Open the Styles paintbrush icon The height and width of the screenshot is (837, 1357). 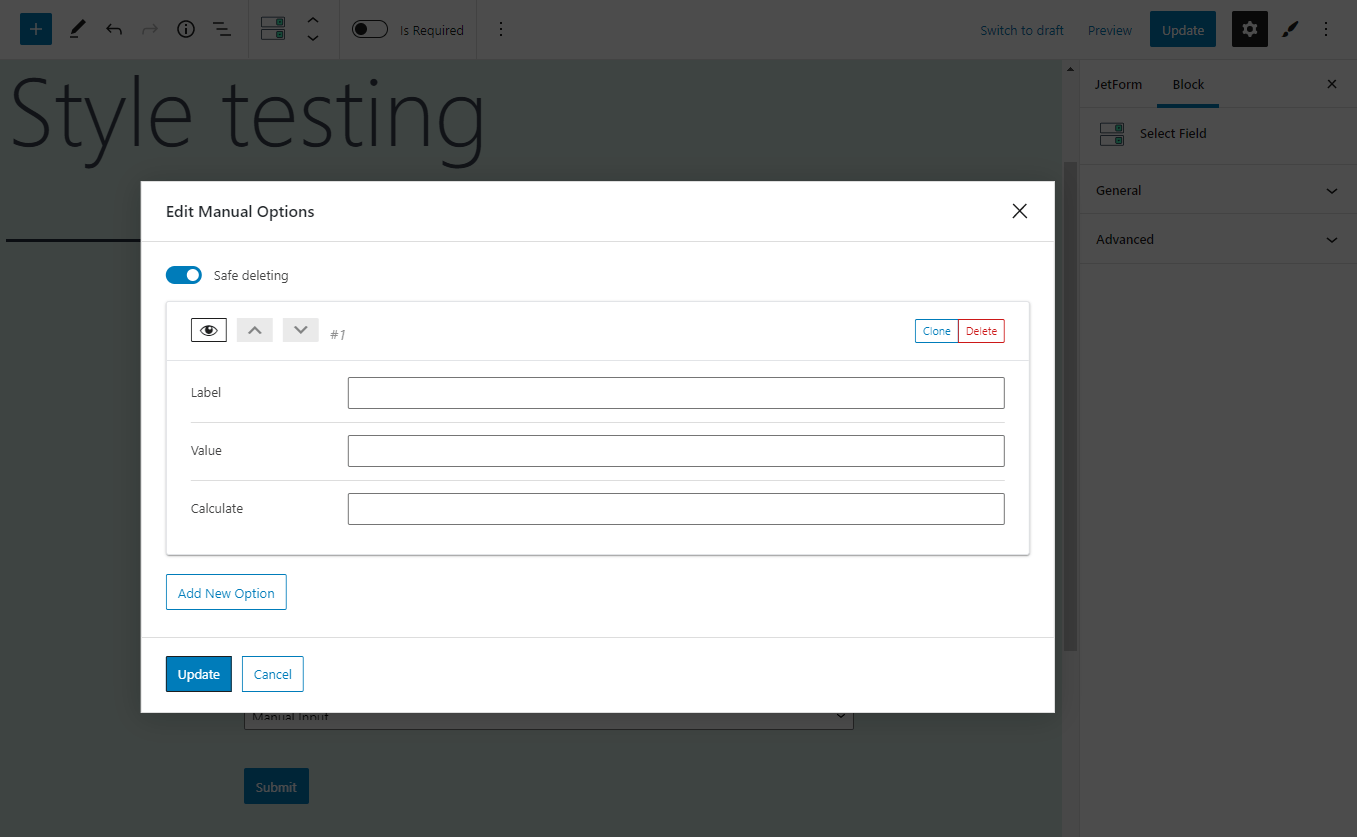1289,29
